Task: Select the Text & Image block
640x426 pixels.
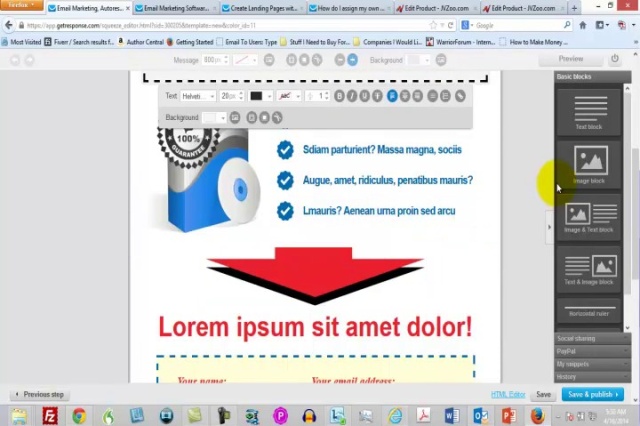Action: (x=589, y=269)
